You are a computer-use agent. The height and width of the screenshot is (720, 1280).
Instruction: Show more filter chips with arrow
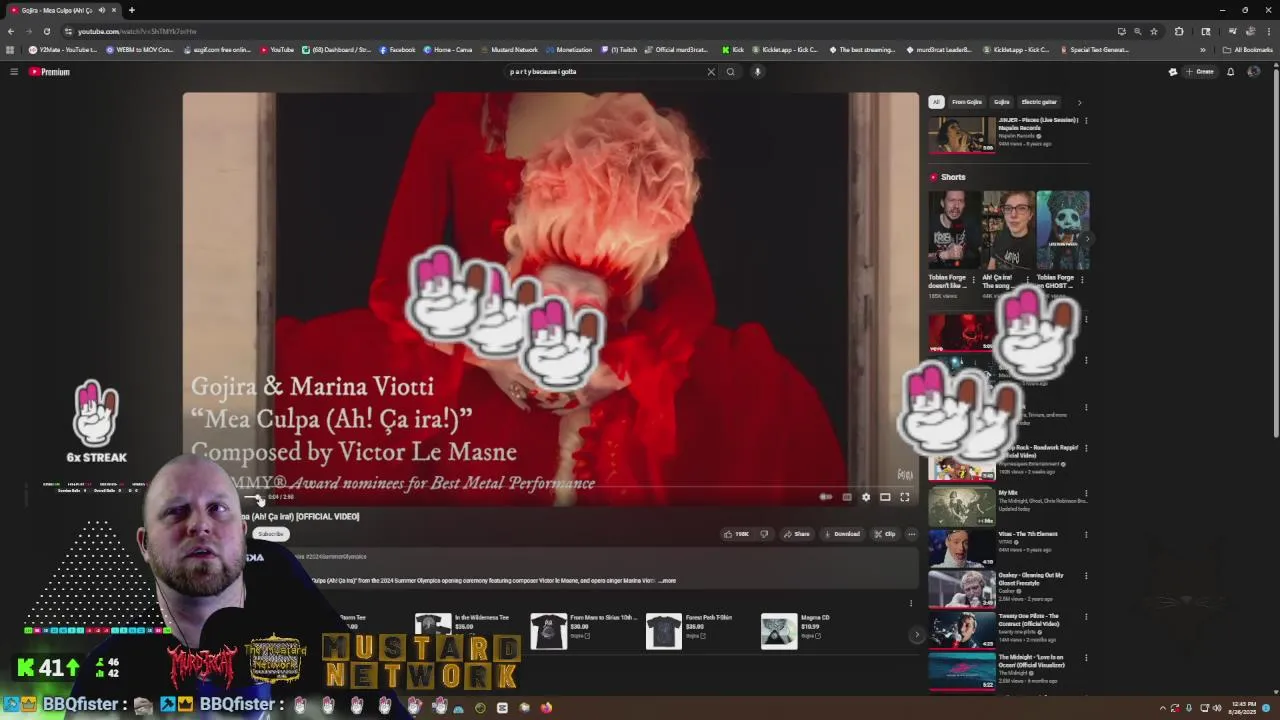tap(1079, 102)
